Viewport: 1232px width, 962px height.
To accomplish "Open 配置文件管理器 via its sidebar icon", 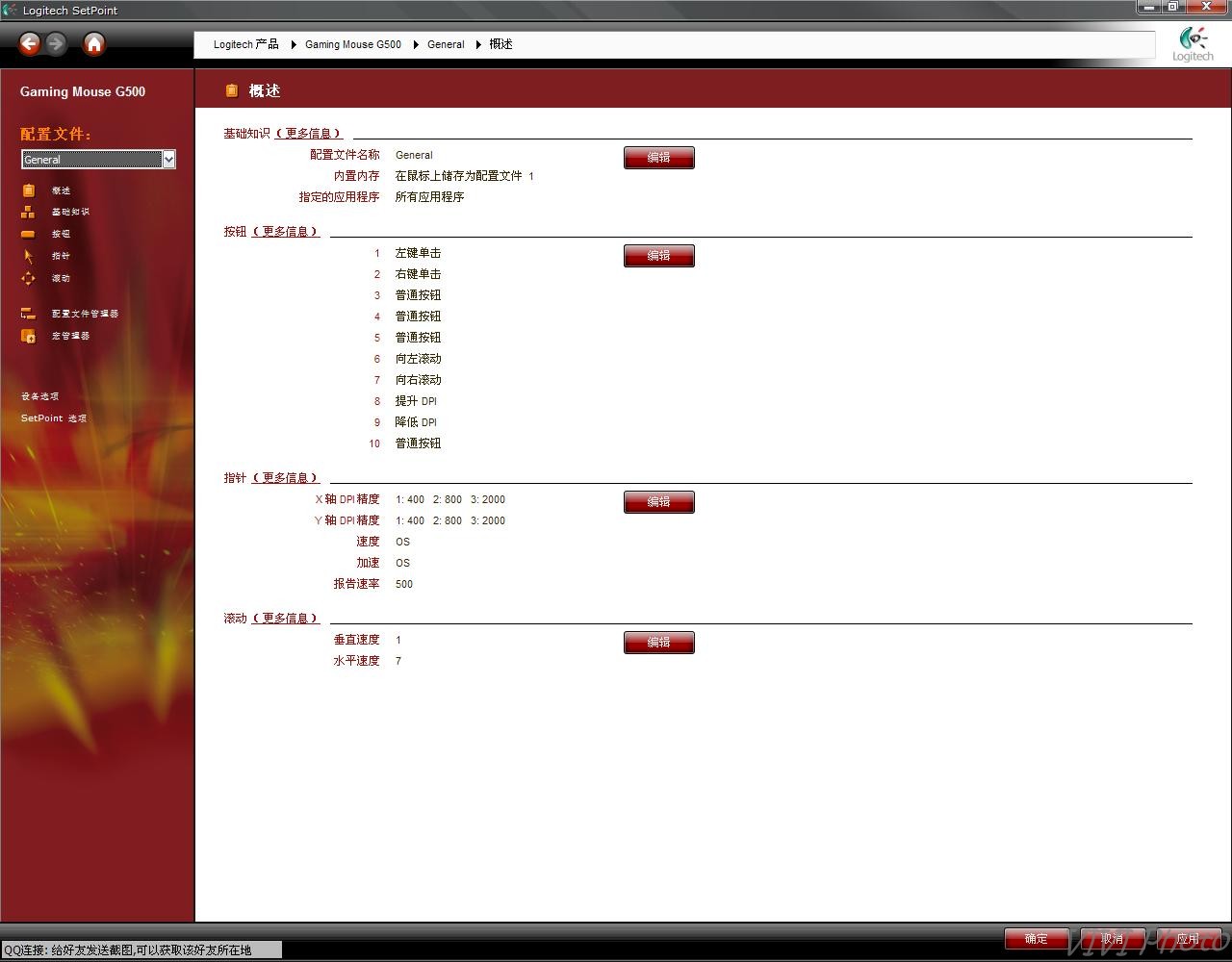I will [28, 314].
